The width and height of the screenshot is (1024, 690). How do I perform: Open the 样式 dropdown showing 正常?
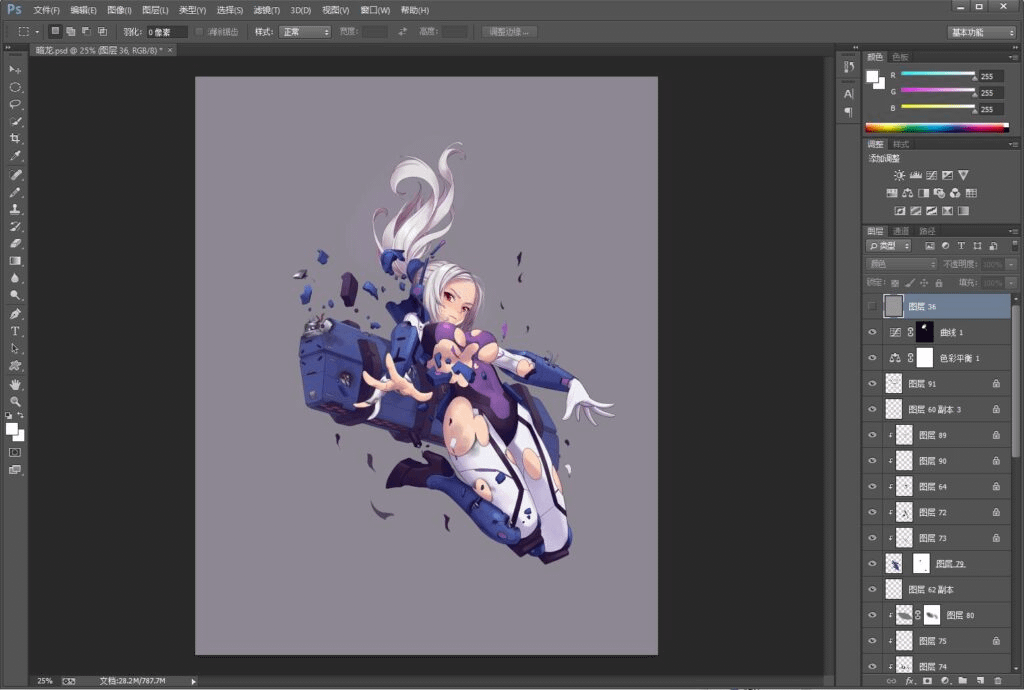tap(305, 32)
